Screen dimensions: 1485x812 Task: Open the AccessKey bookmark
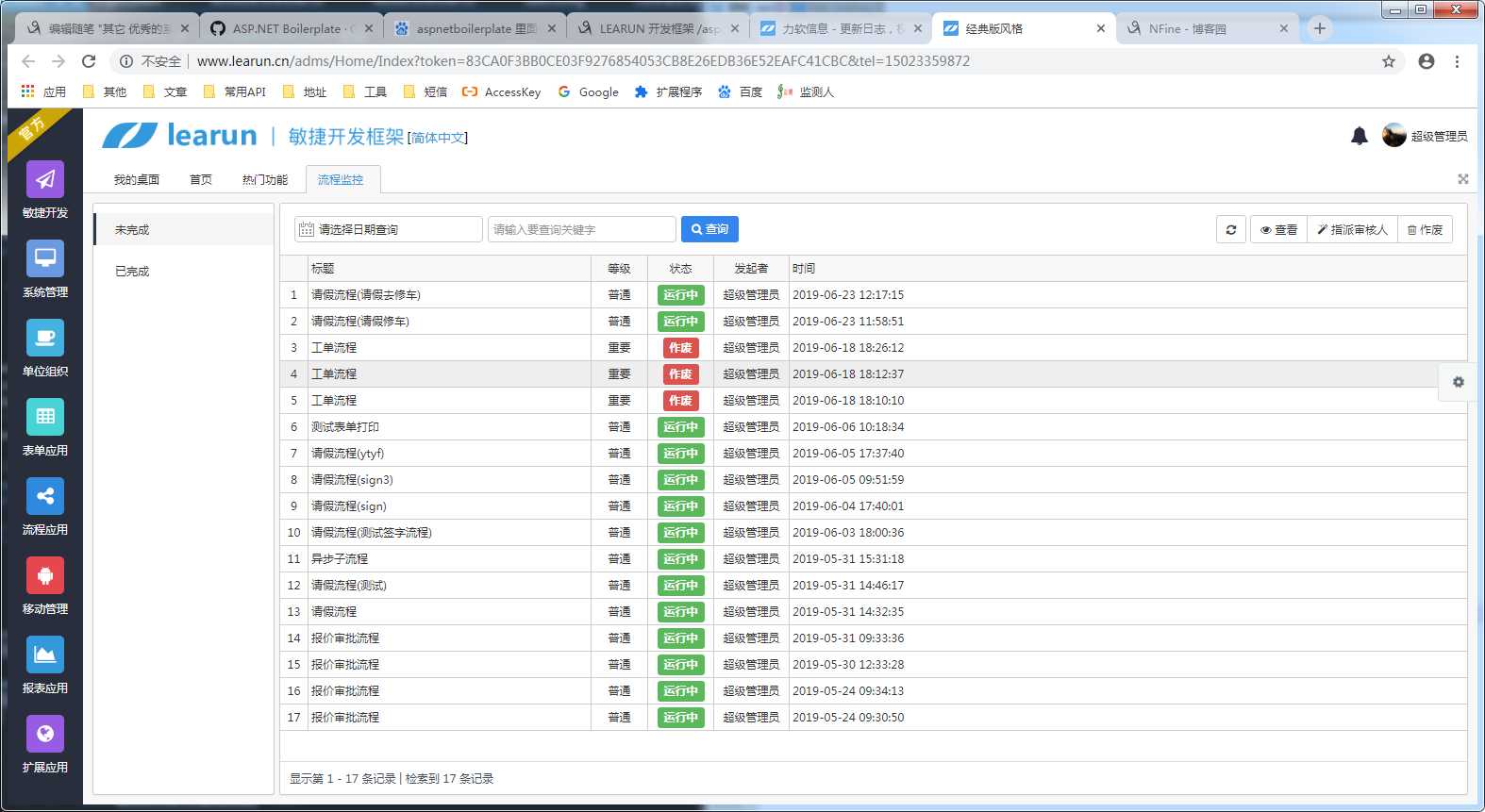coord(501,91)
